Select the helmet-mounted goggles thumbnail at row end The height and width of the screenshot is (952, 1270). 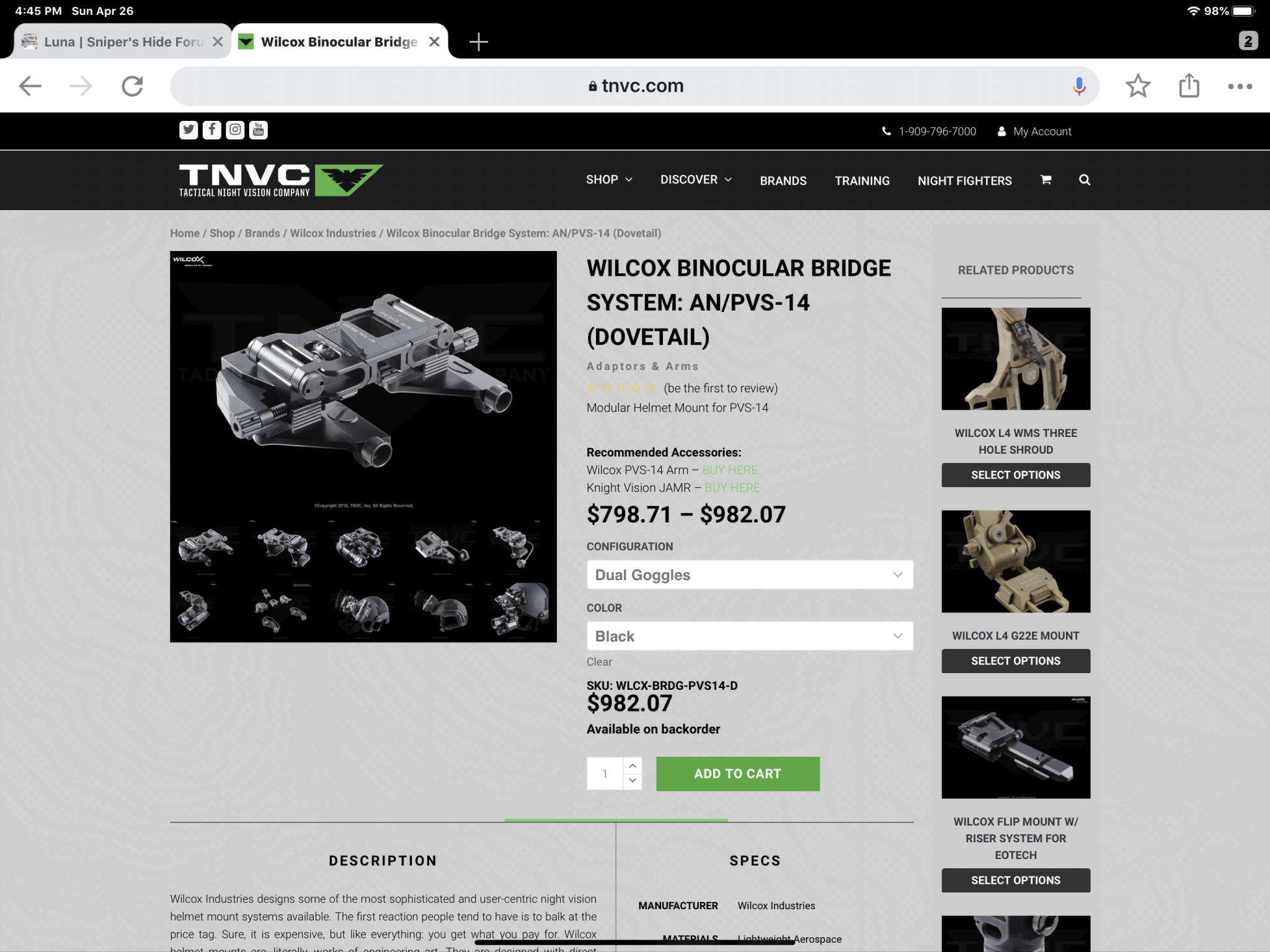[x=518, y=610]
